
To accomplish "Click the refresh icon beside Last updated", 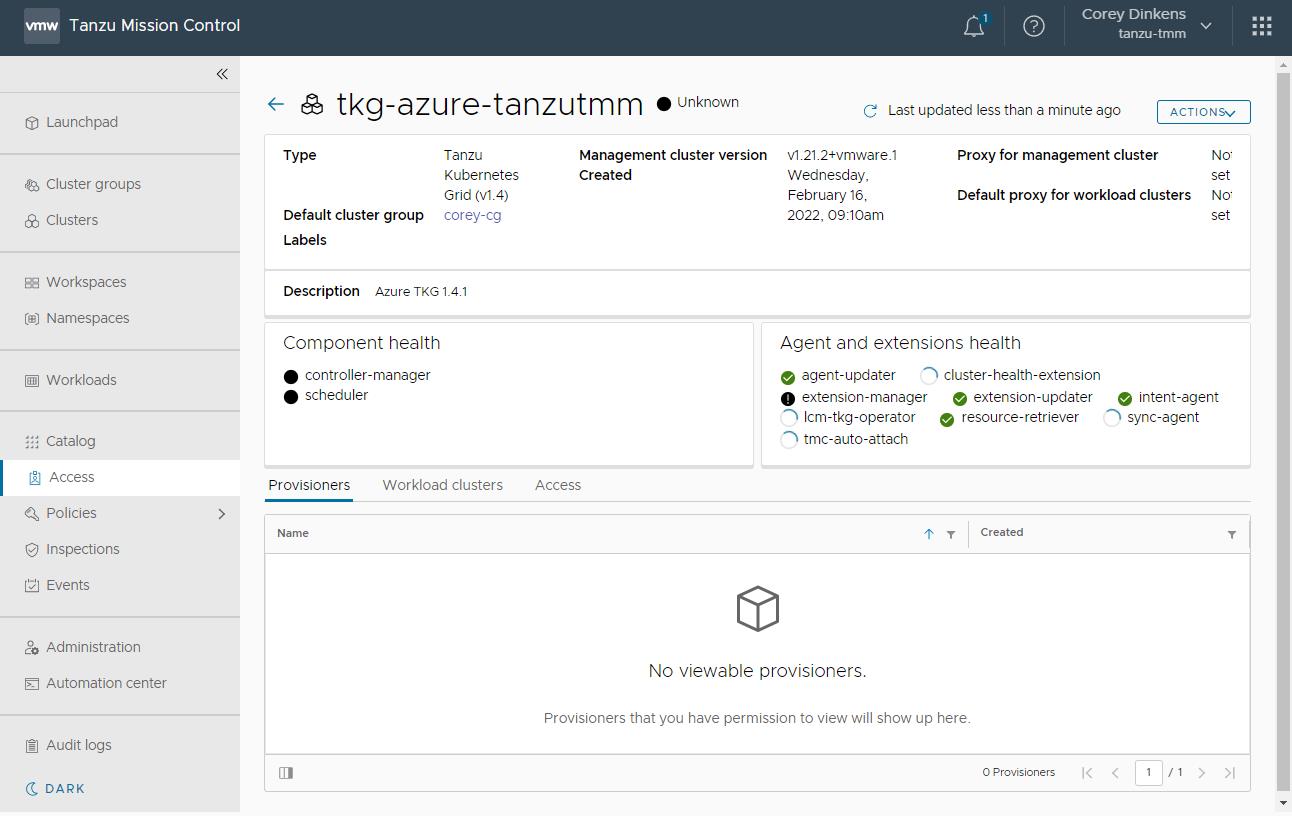I will coord(870,111).
